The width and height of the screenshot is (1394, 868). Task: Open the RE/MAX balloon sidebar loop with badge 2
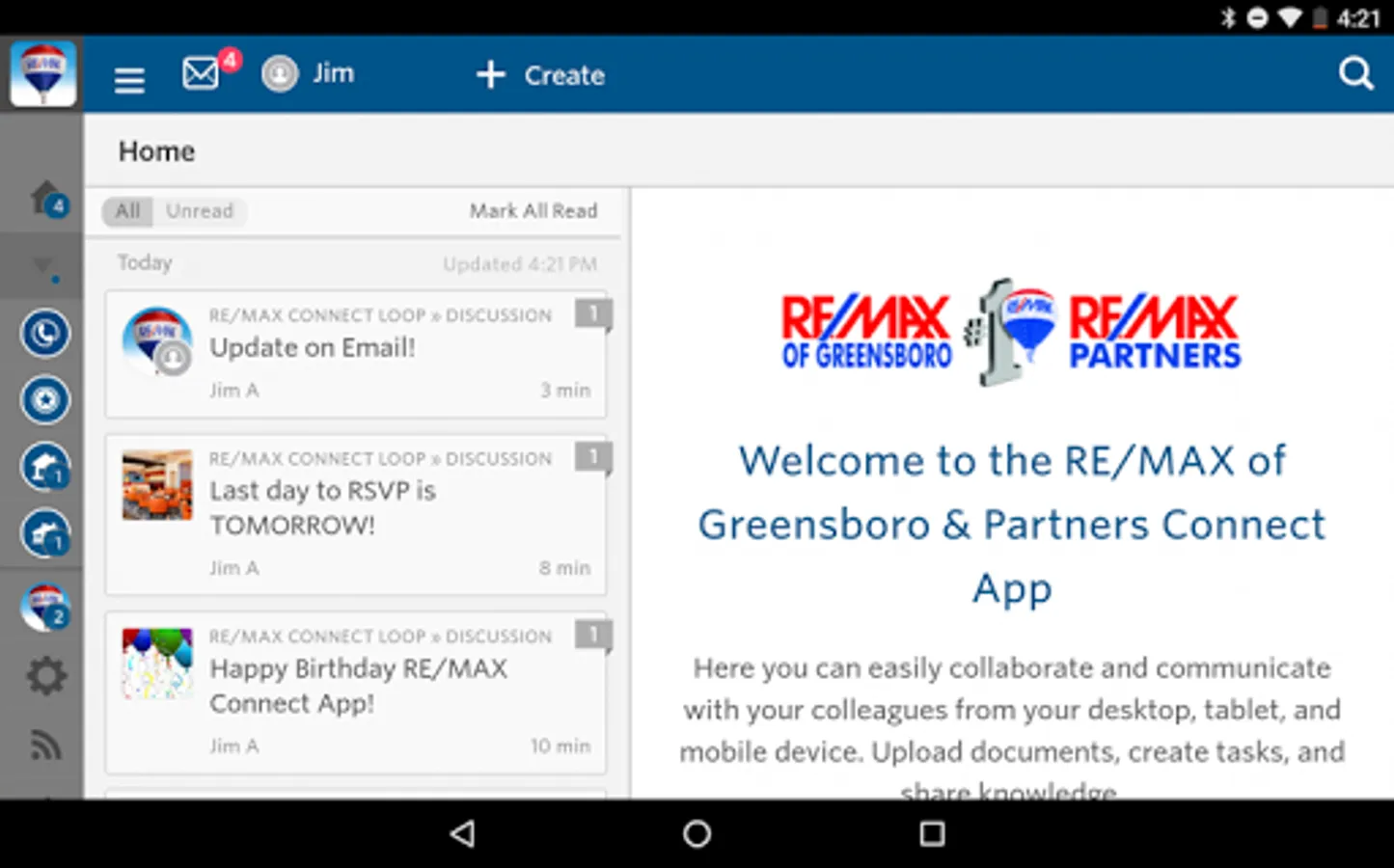click(x=45, y=609)
